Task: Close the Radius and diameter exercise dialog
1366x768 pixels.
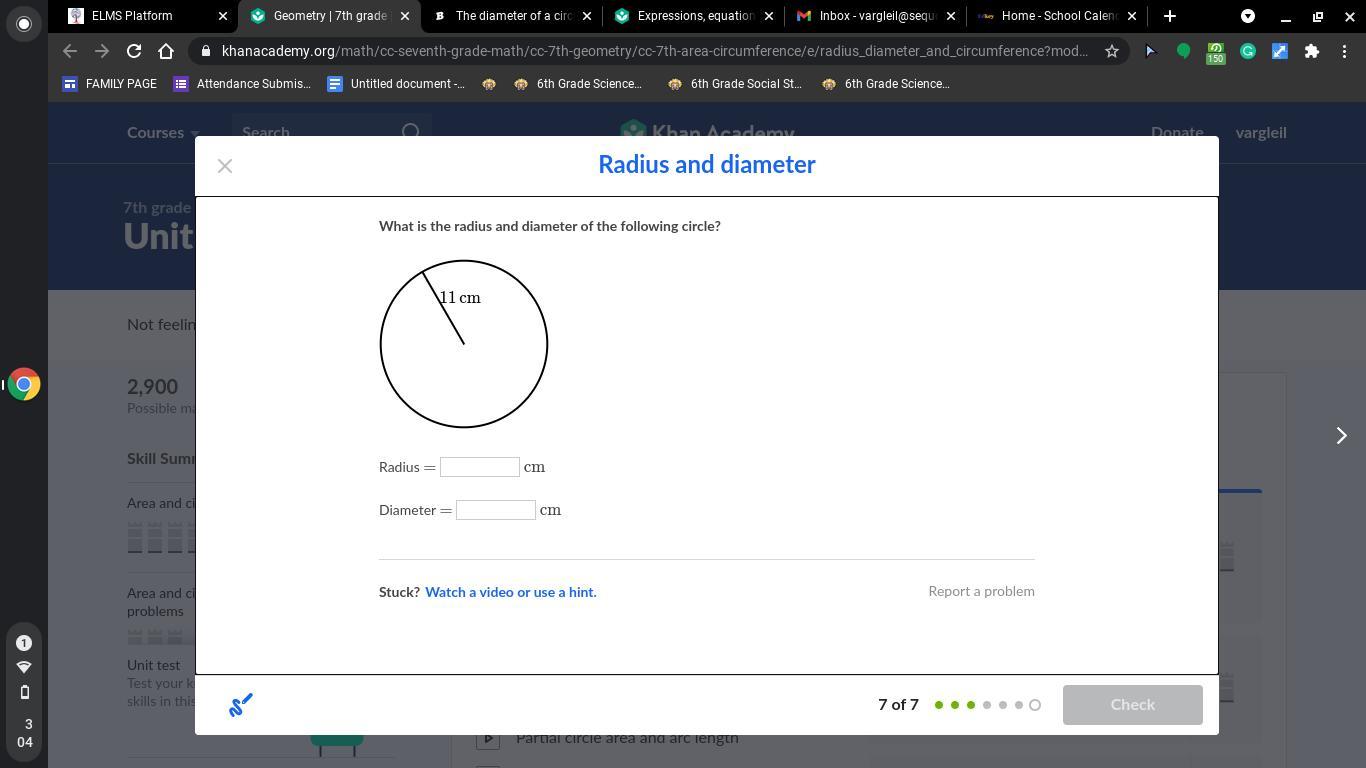Action: tap(225, 166)
